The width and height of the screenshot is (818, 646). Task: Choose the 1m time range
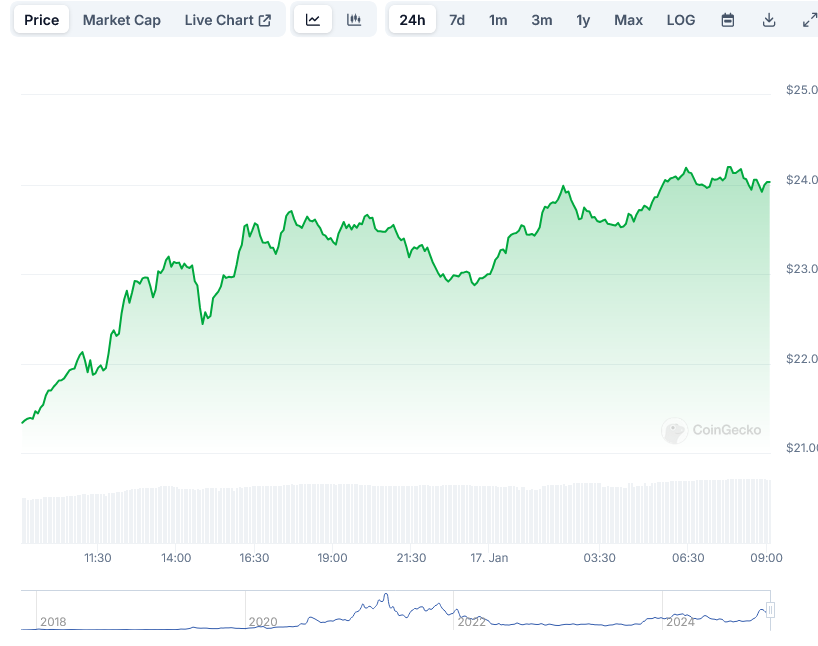point(498,20)
